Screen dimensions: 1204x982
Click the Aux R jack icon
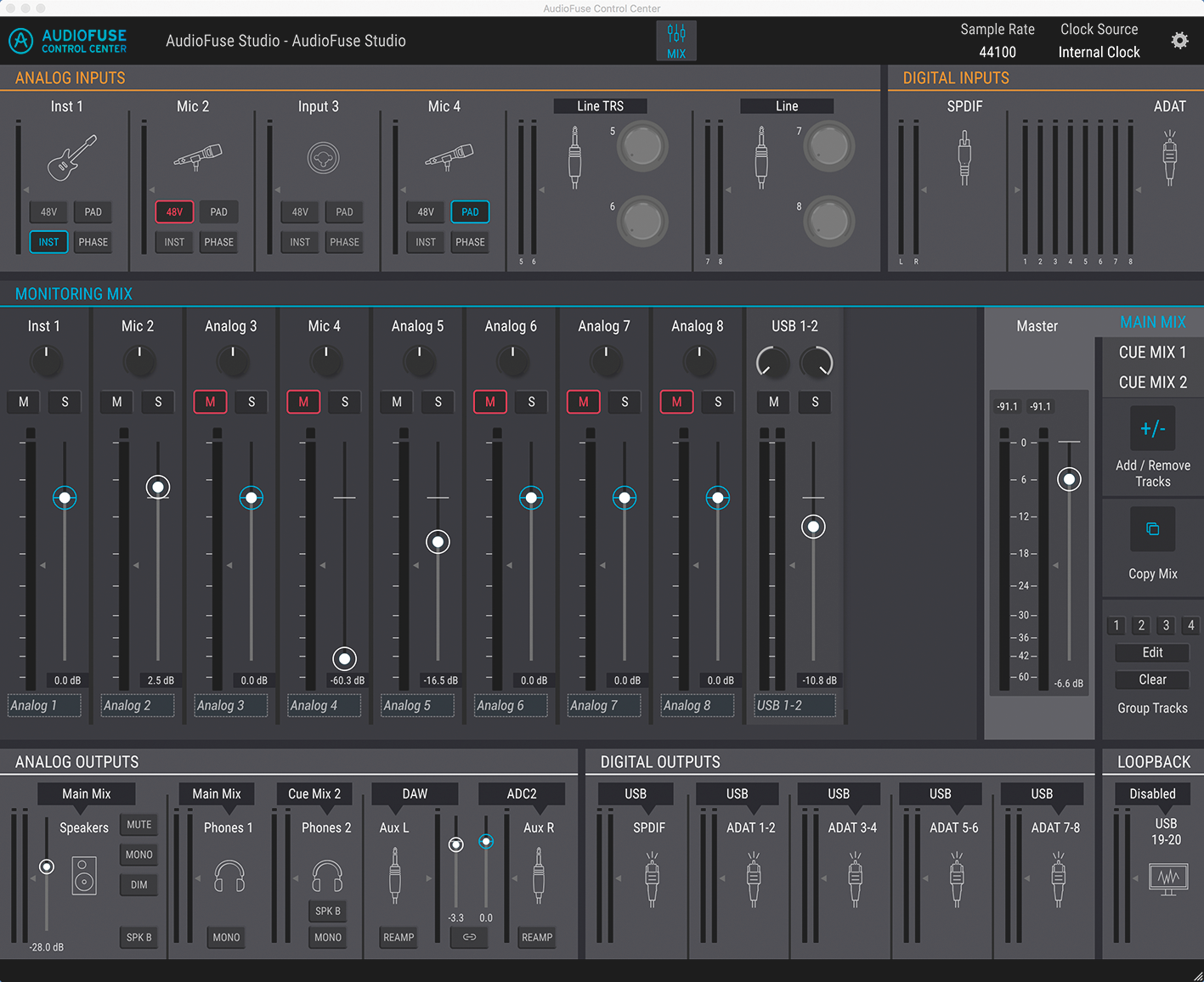(538, 876)
